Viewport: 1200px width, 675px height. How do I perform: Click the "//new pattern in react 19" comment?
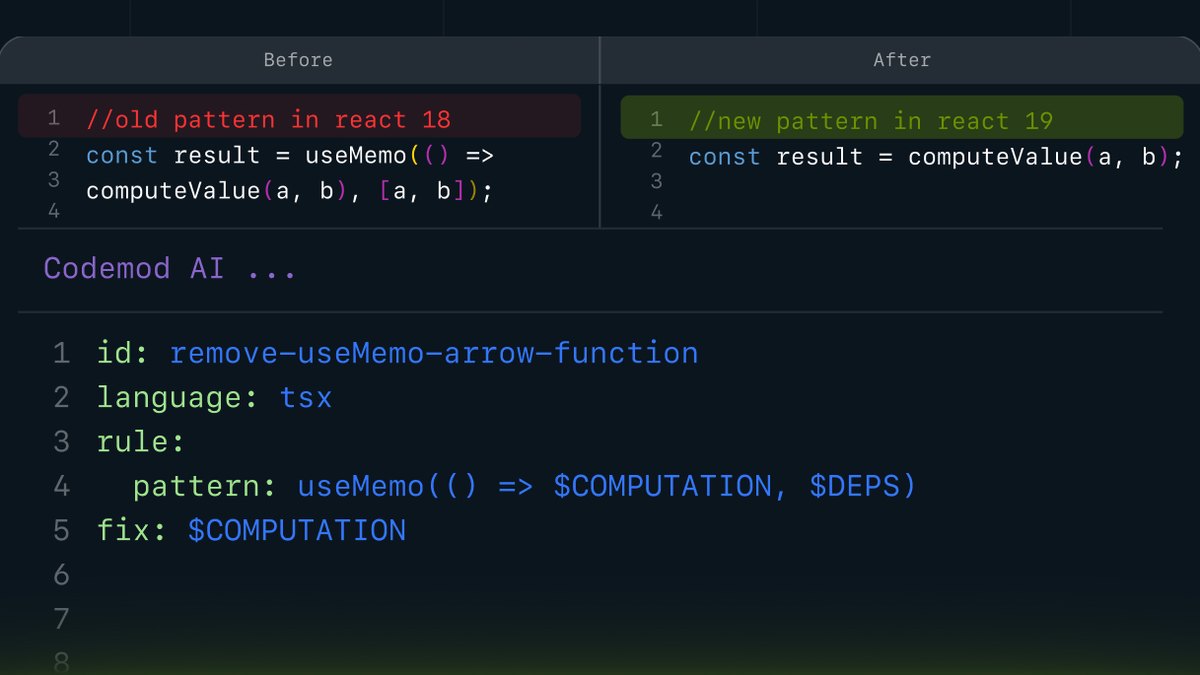(x=871, y=121)
